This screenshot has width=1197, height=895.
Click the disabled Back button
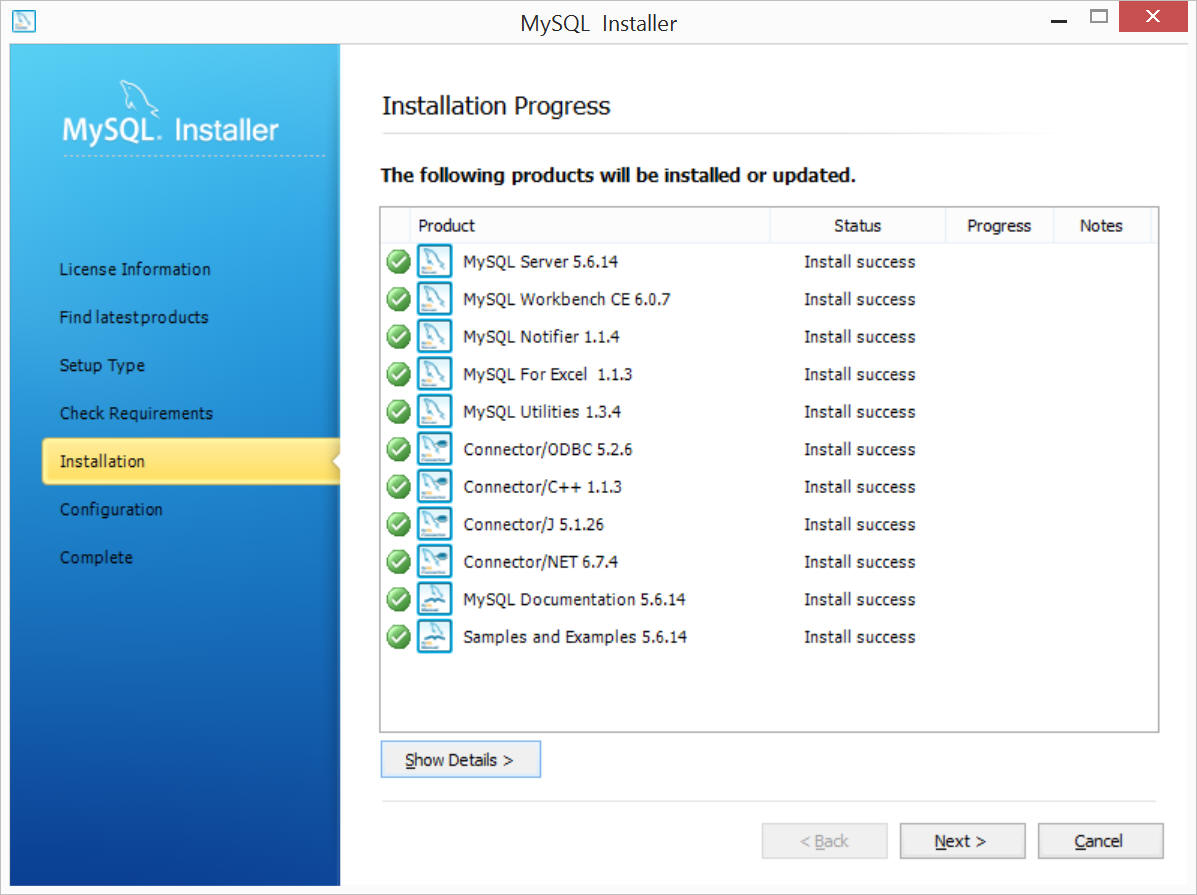[824, 841]
